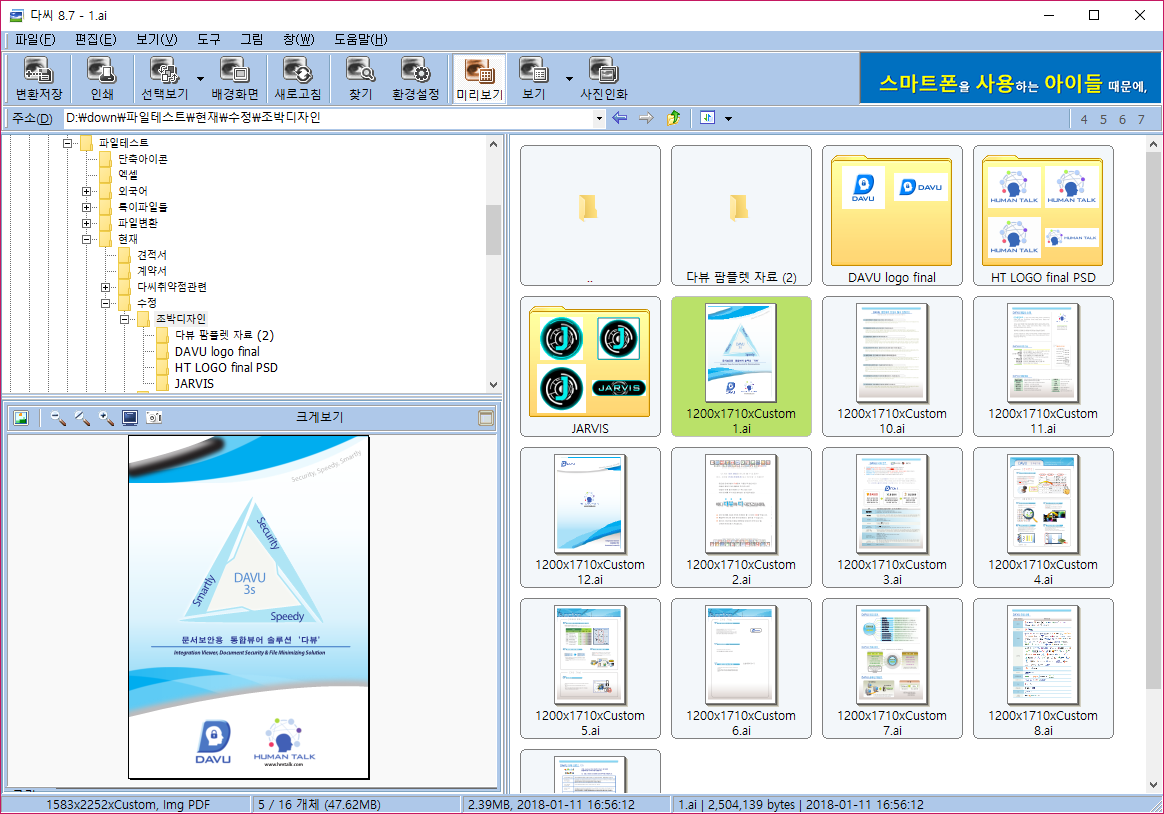This screenshot has width=1164, height=814.
Task: Click the sort order icon in address bar
Action: (707, 118)
